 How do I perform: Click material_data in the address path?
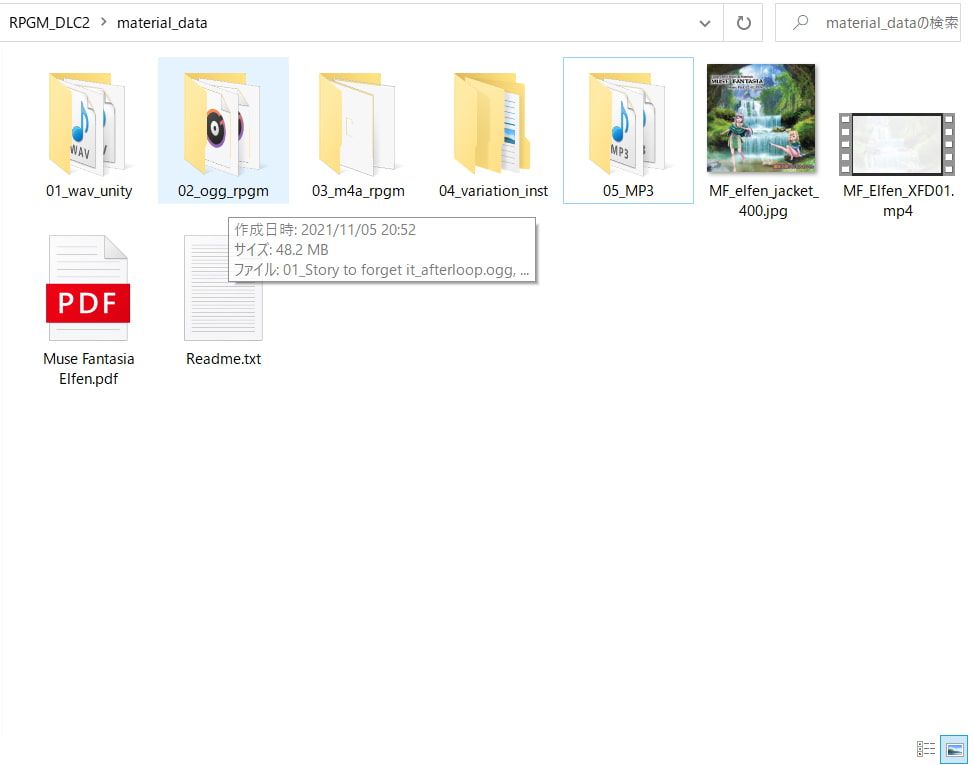[x=162, y=23]
